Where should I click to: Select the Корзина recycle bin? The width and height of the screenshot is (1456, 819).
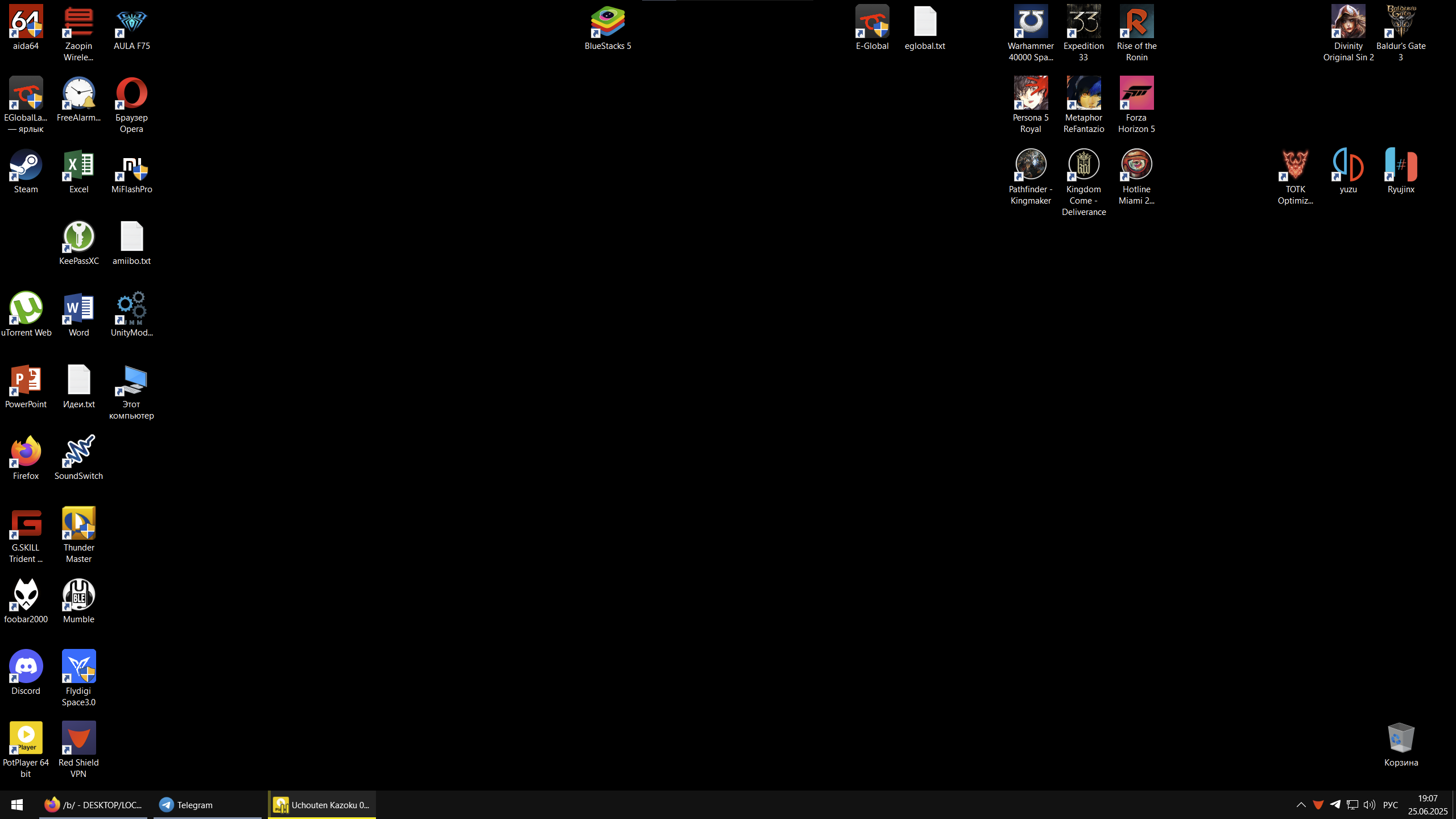[x=1400, y=739]
